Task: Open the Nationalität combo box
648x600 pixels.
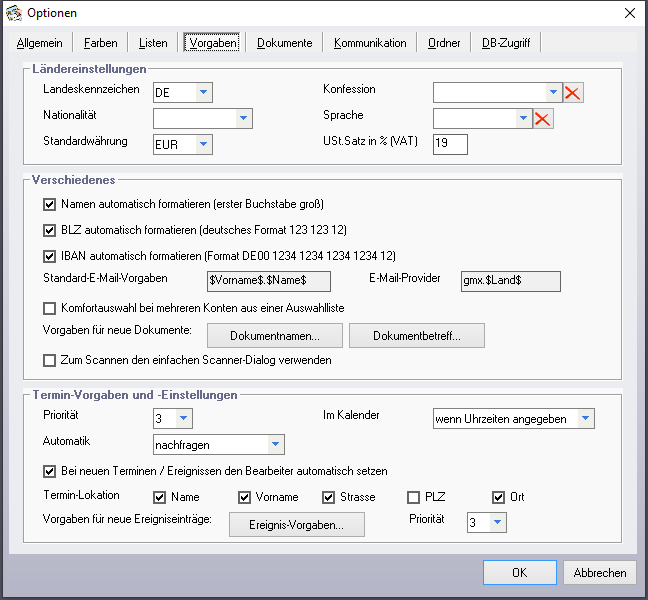Action: (243, 119)
